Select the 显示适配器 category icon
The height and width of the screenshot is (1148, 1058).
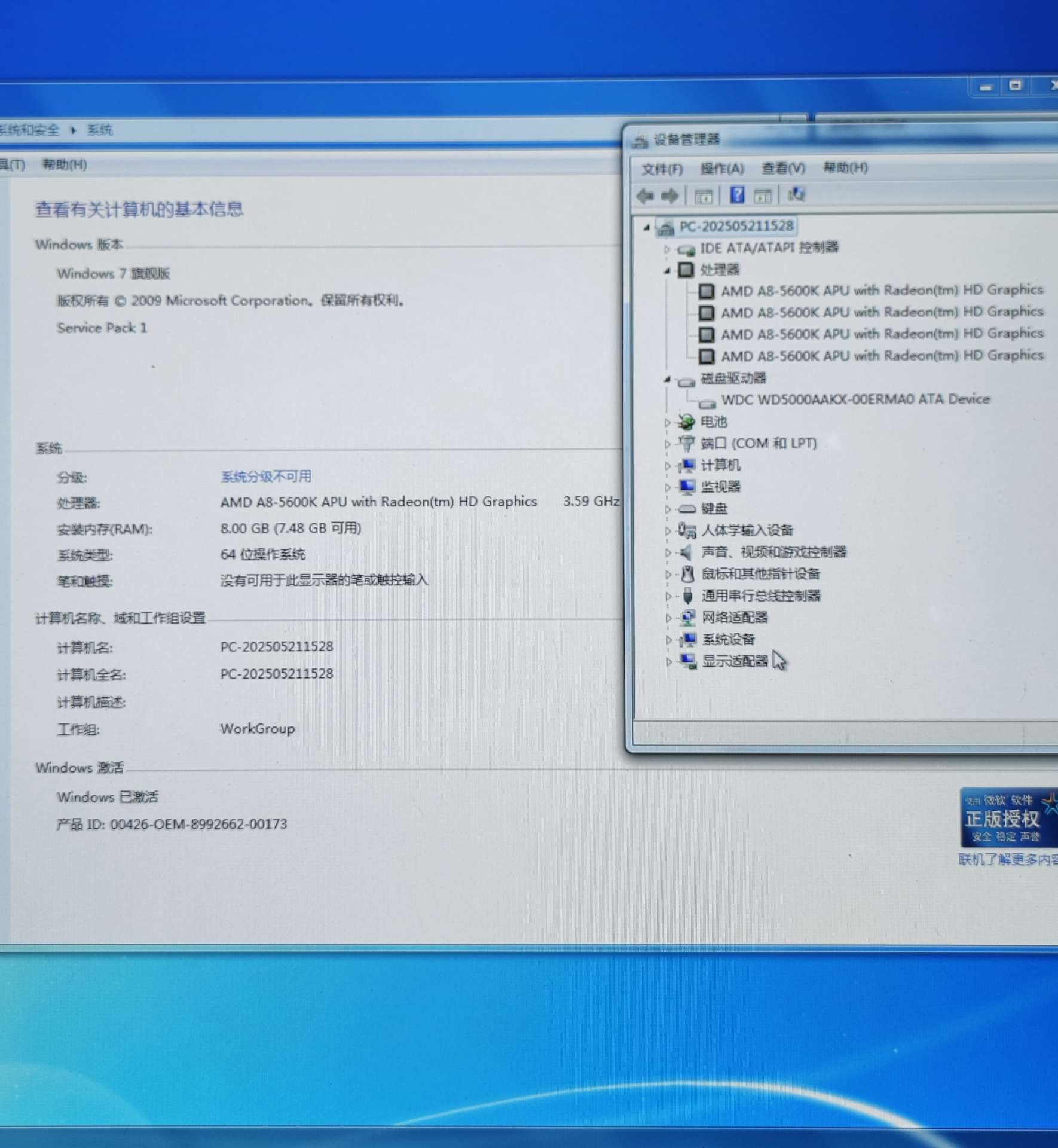click(688, 661)
